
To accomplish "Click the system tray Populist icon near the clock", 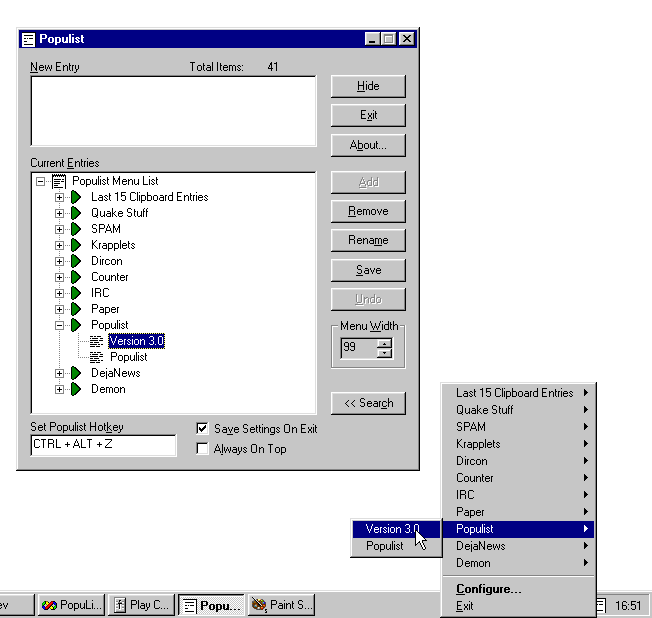I will tap(602, 606).
